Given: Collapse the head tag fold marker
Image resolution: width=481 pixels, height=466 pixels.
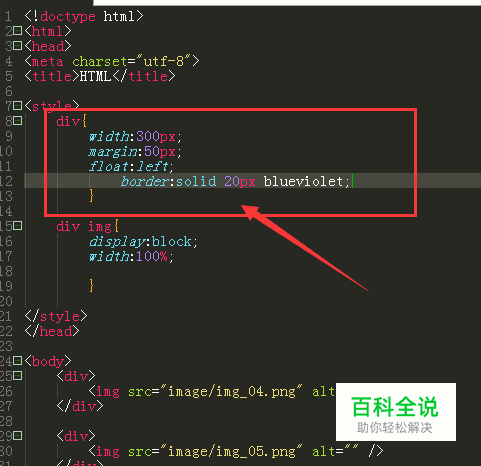Looking at the screenshot, I should click(18, 45).
